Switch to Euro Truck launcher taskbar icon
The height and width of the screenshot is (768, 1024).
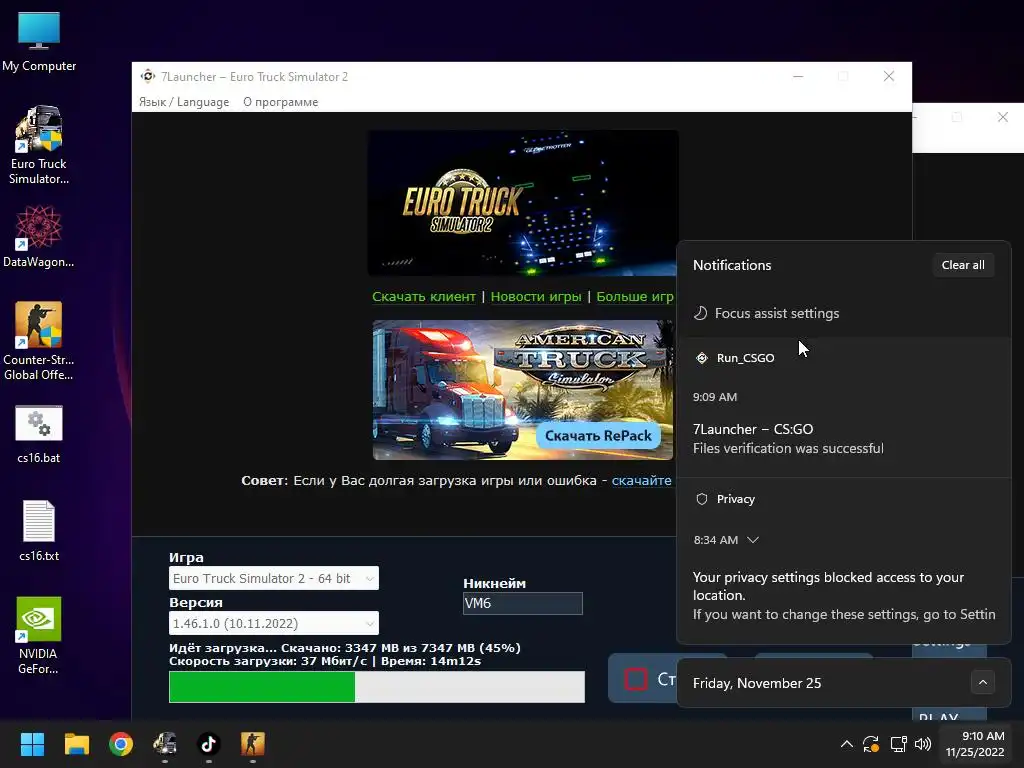pyautogui.click(x=165, y=744)
